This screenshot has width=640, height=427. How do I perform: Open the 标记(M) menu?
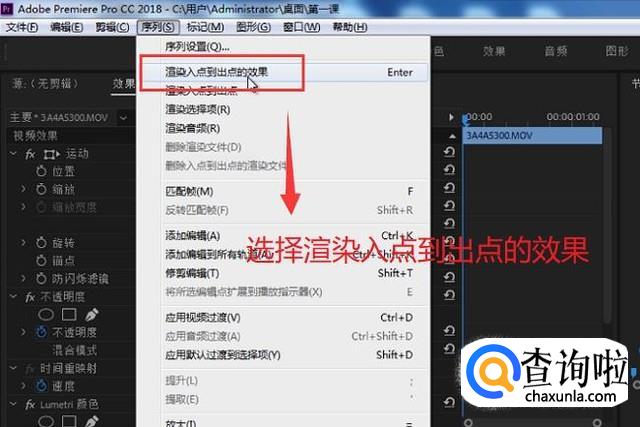205,27
